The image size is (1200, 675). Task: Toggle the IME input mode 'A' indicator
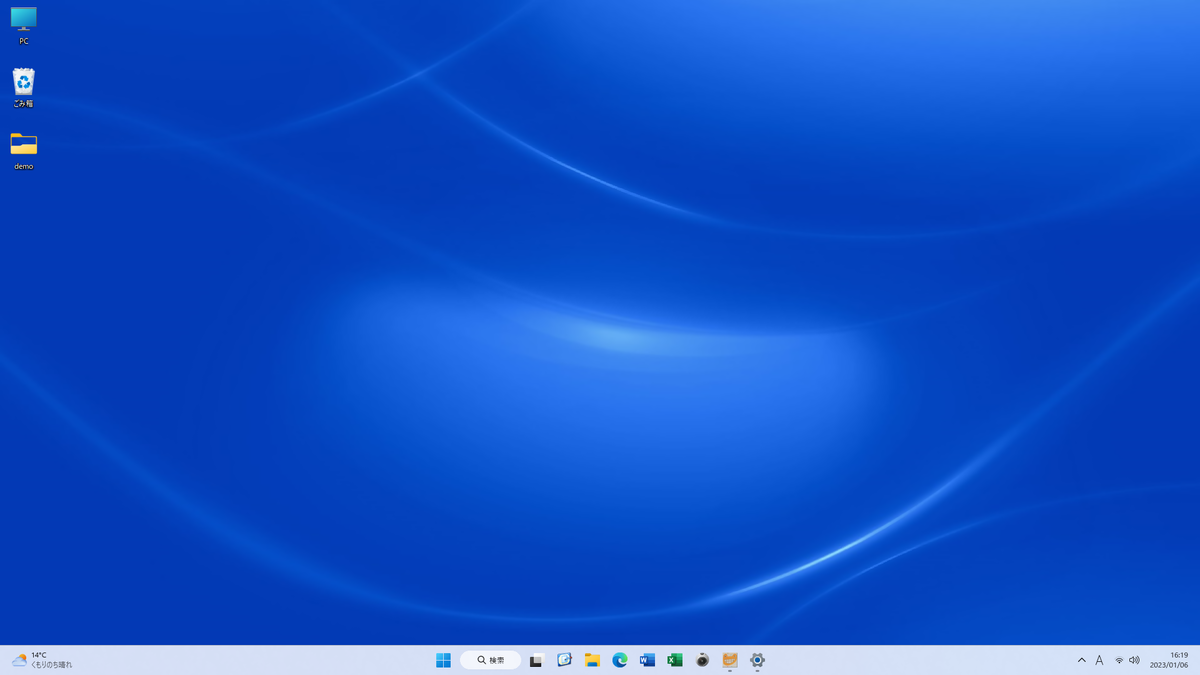[x=1099, y=660]
